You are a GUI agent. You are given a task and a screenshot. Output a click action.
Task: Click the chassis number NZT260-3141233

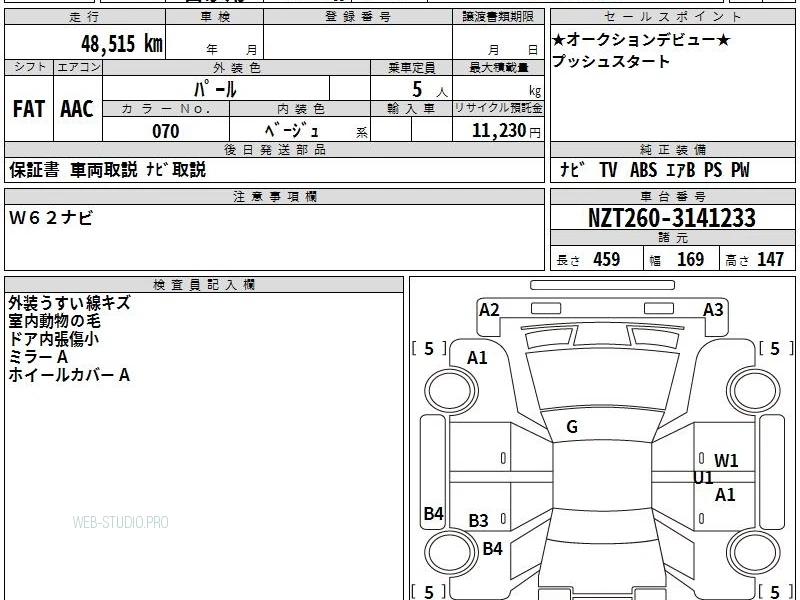coord(672,218)
